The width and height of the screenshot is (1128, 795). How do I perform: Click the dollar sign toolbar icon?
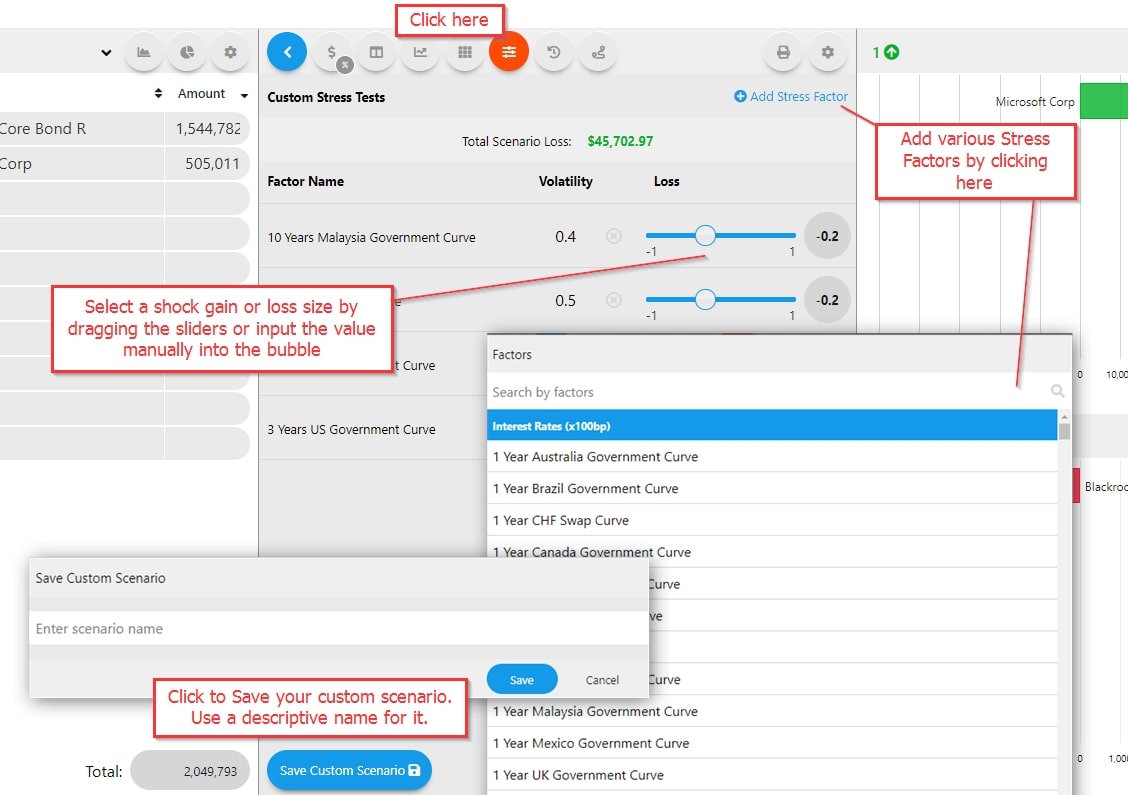tap(332, 52)
